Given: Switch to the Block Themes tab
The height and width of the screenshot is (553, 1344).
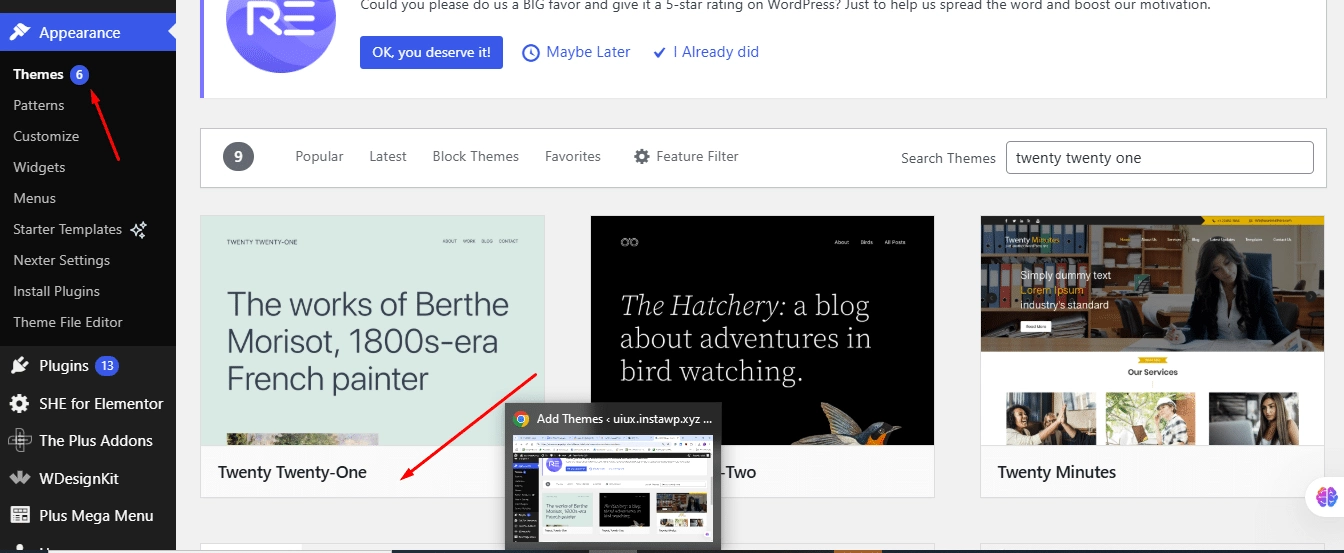Looking at the screenshot, I should (x=475, y=156).
